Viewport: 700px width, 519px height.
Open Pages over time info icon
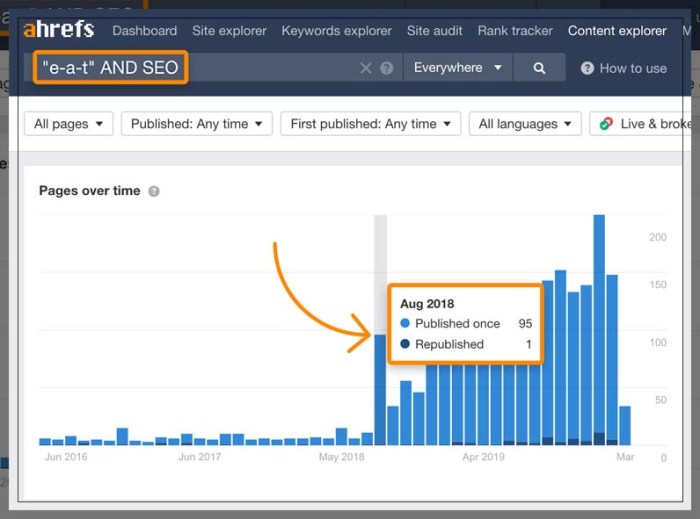click(154, 191)
